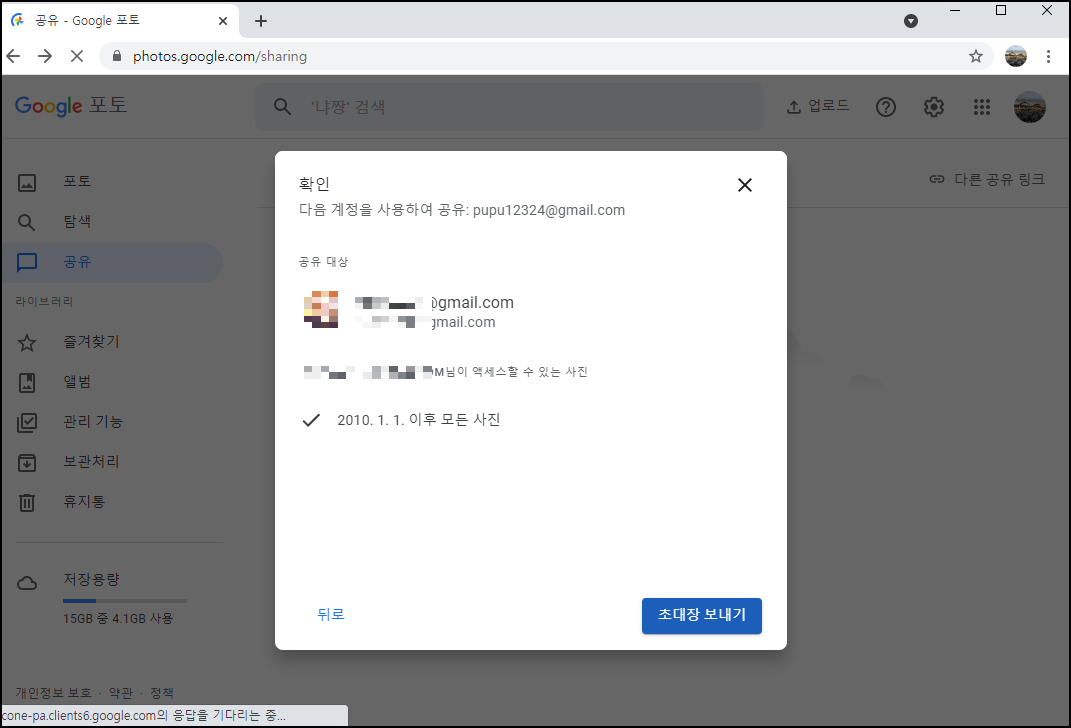
Task: Bookmark this page with the star icon
Action: click(976, 57)
